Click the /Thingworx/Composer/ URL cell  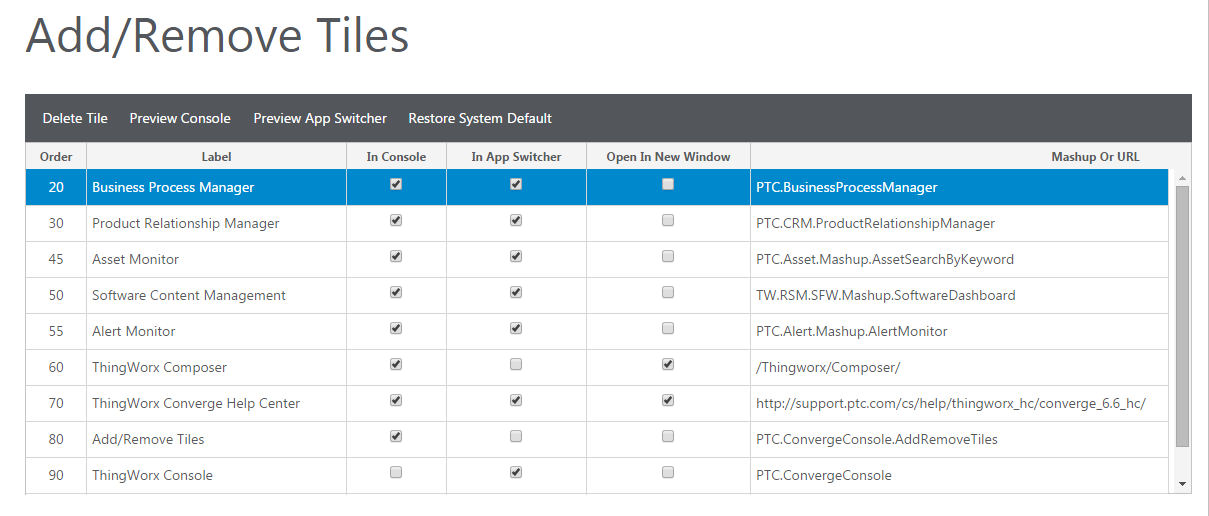click(x=960, y=367)
